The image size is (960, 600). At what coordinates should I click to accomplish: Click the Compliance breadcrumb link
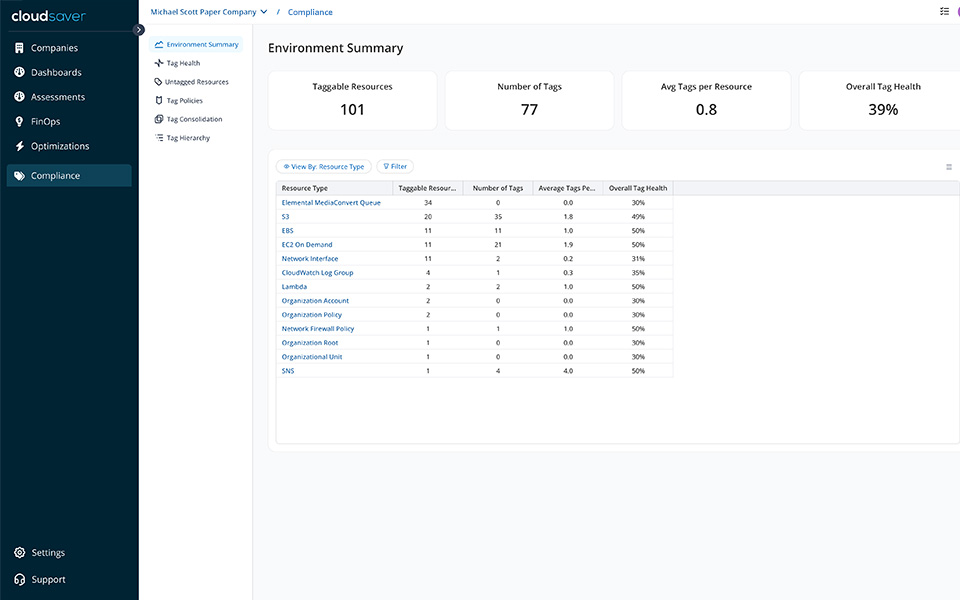(x=310, y=12)
